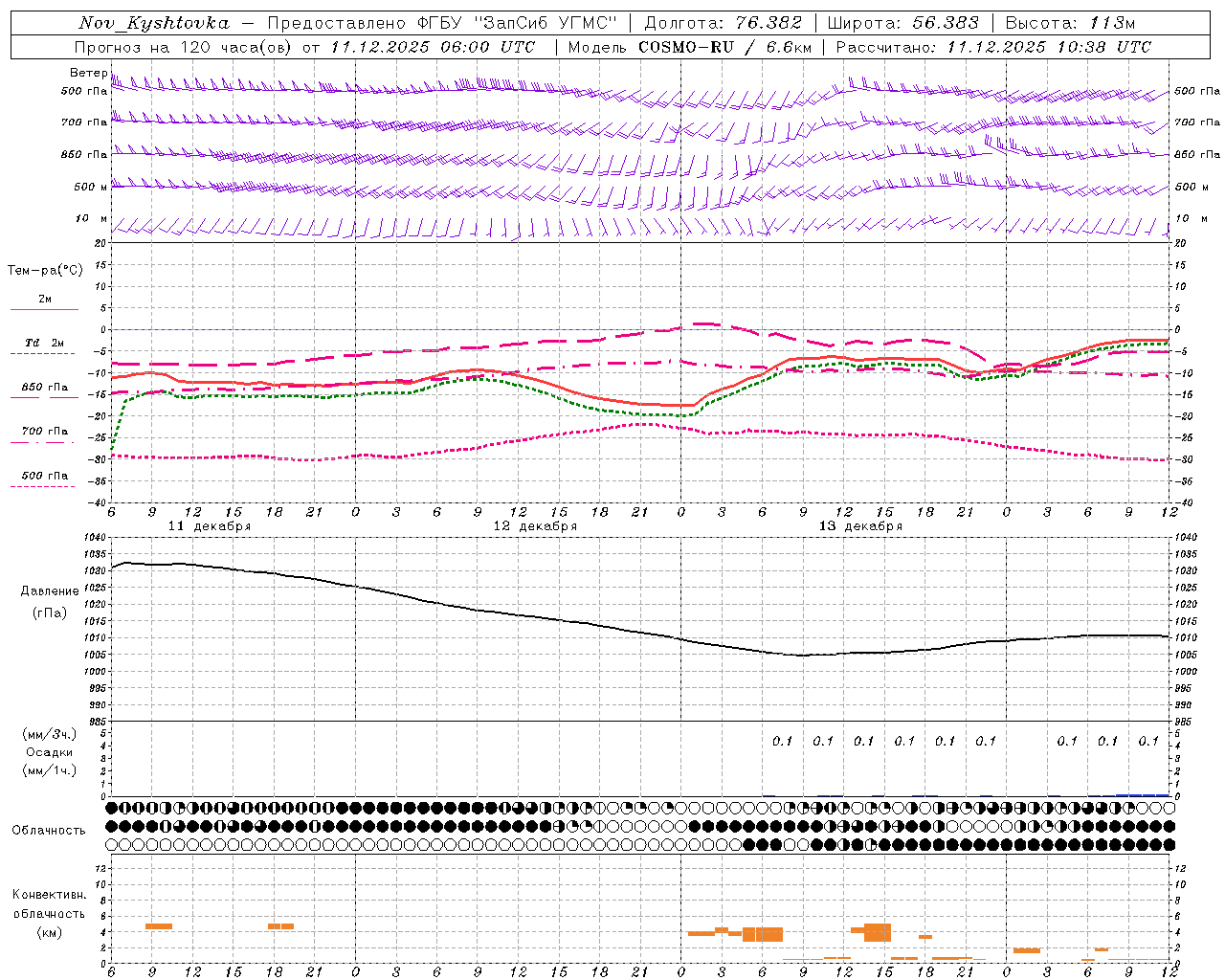1225x980 pixels.
Task: Click the '700 гПа' temperature legend entry
Action: (44, 432)
